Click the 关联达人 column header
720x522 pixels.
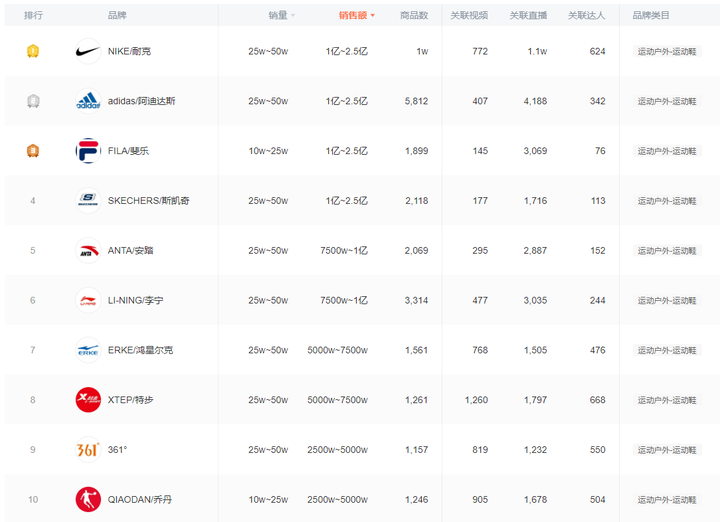(586, 15)
